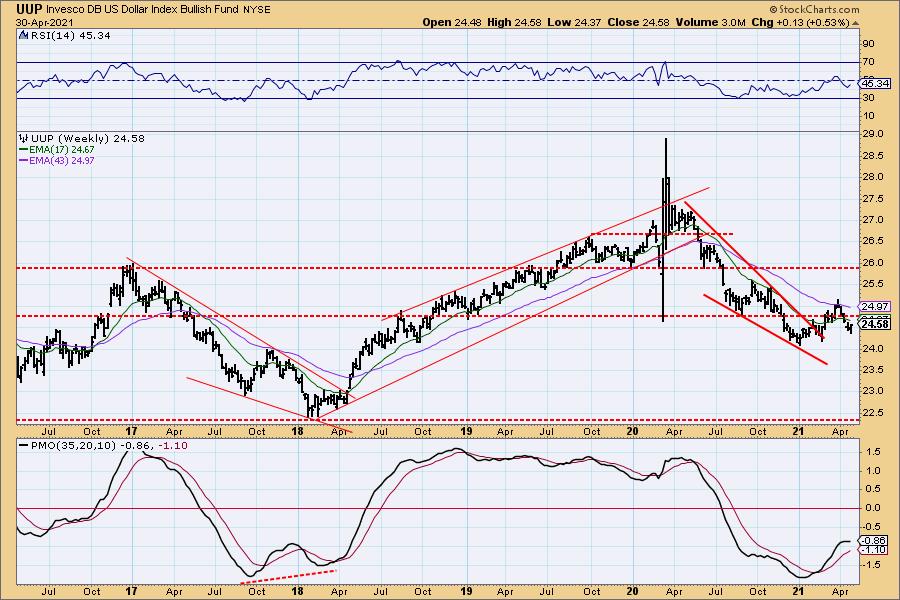Click the chart date '30-Apr-2021'

[x=44, y=22]
